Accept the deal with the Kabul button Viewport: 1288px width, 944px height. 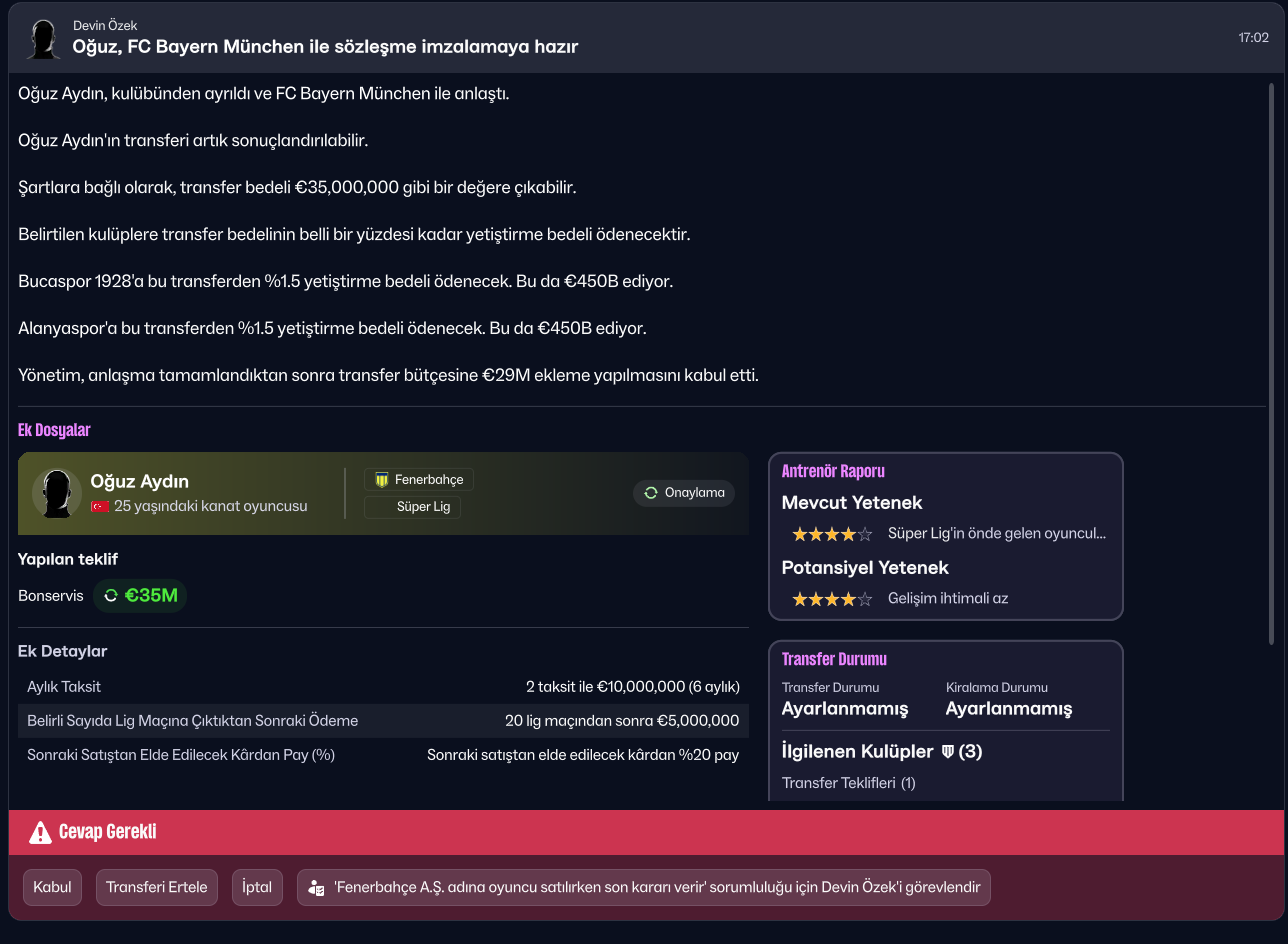pos(53,887)
